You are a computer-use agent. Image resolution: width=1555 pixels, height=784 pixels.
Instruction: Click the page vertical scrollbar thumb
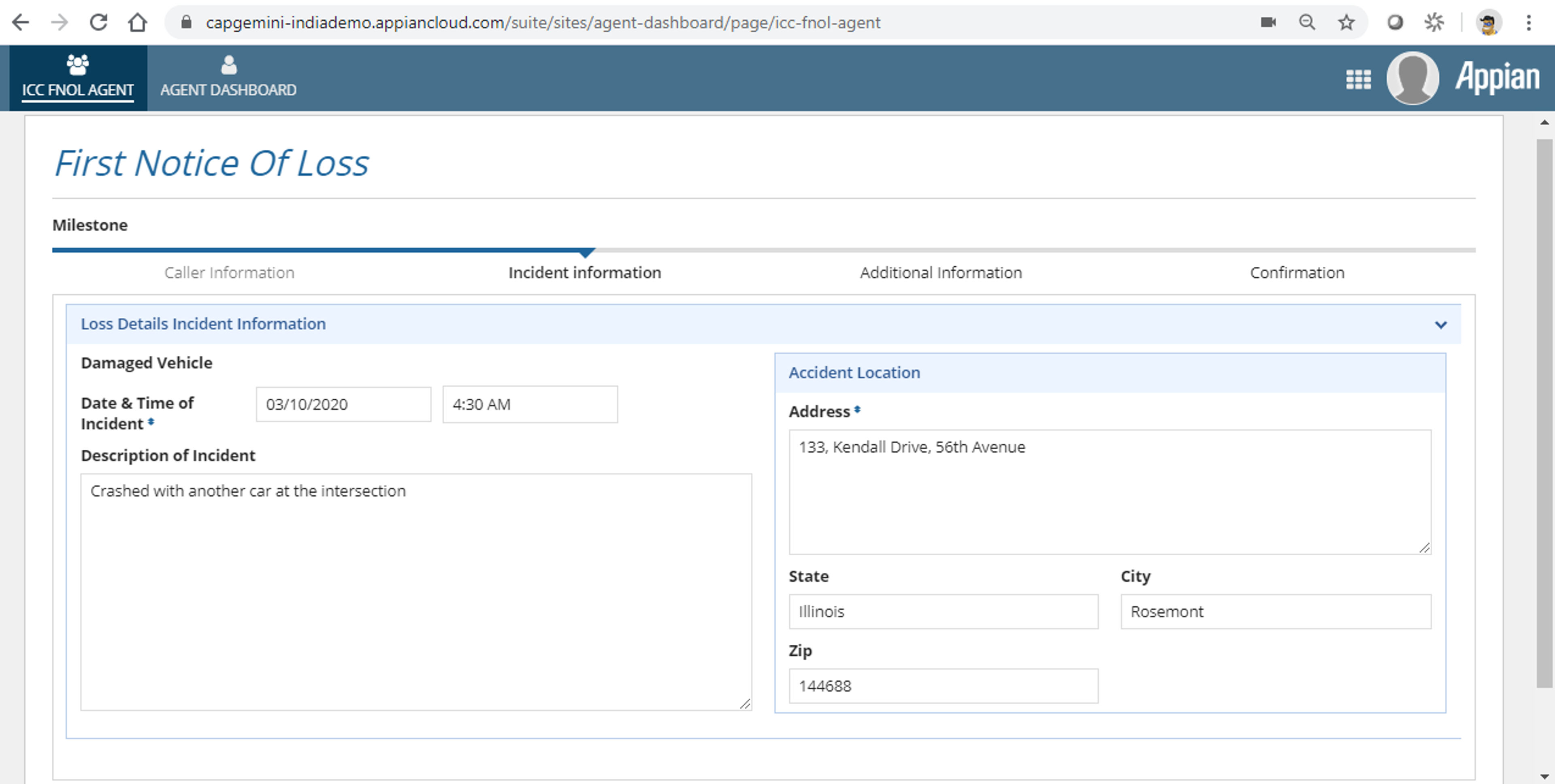click(1544, 413)
